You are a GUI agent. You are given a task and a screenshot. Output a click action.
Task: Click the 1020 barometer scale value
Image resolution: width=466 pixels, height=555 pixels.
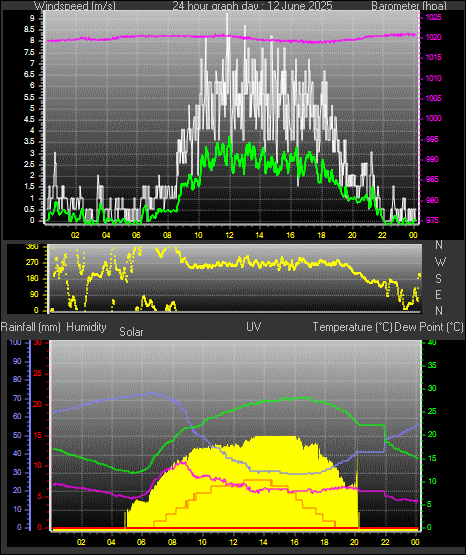(433, 37)
